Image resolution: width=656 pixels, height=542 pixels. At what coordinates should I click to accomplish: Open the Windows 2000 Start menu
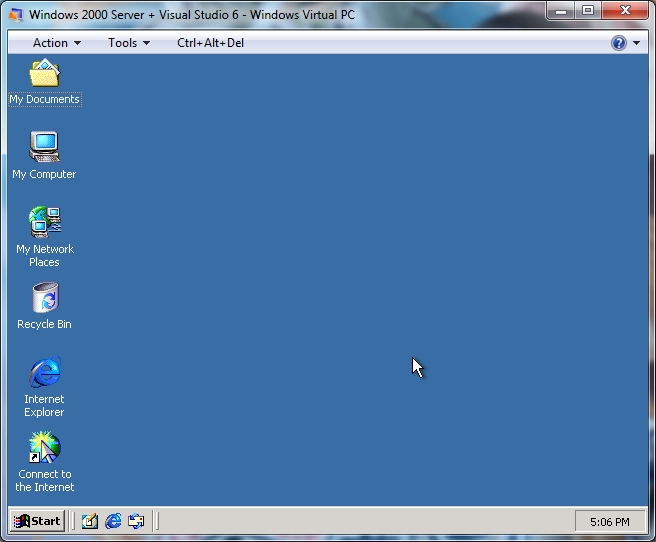click(x=38, y=521)
